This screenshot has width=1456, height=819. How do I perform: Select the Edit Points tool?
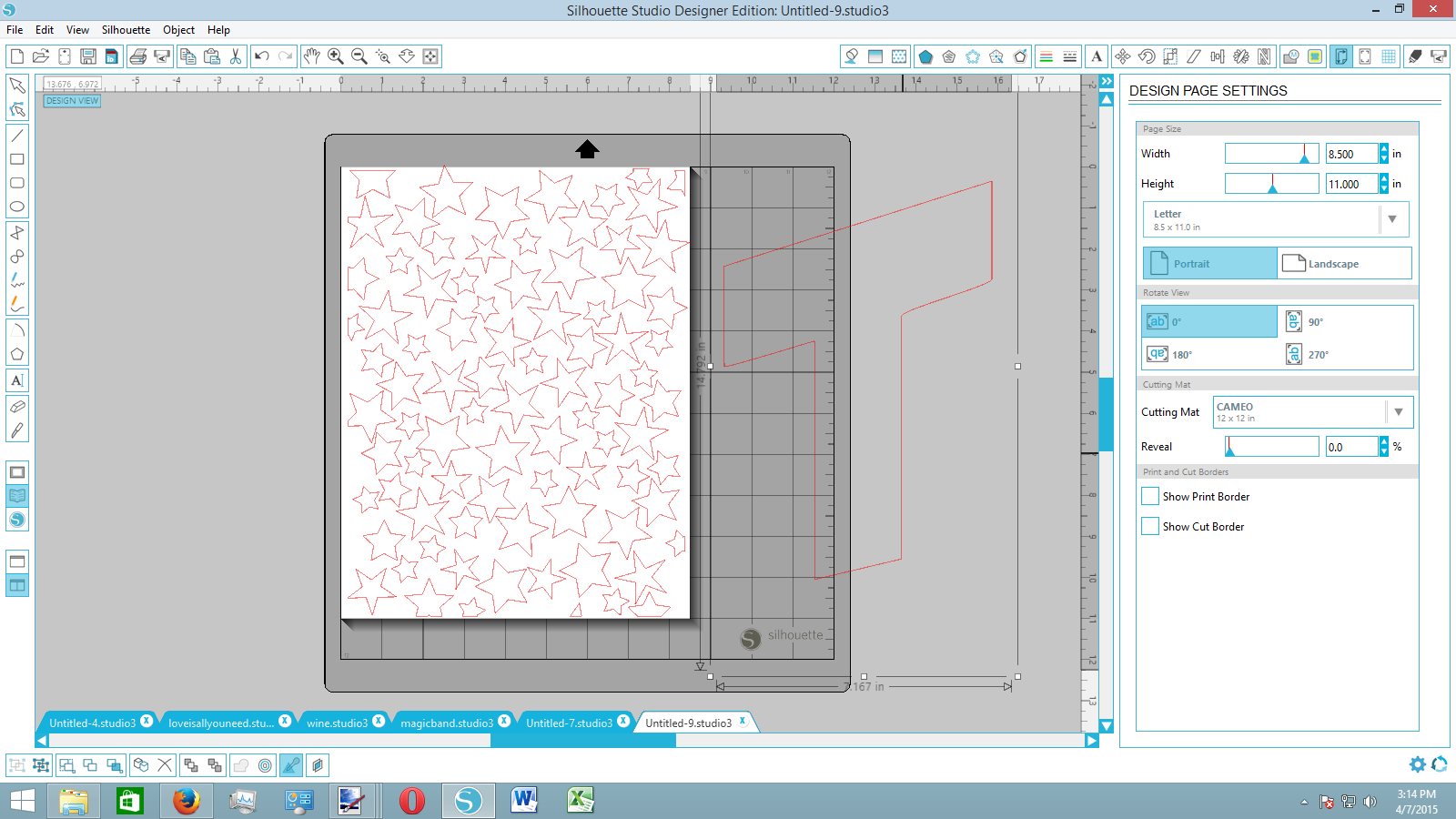click(17, 109)
